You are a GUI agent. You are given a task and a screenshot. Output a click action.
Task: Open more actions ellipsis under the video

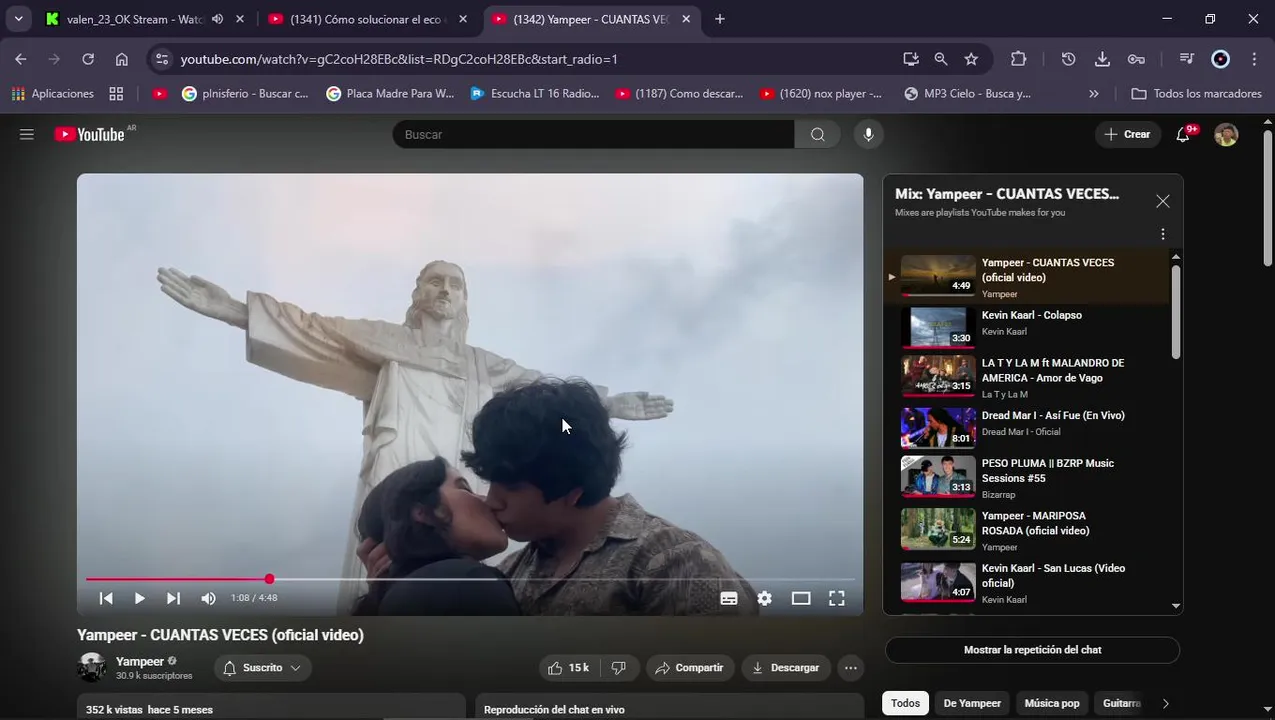tap(851, 668)
